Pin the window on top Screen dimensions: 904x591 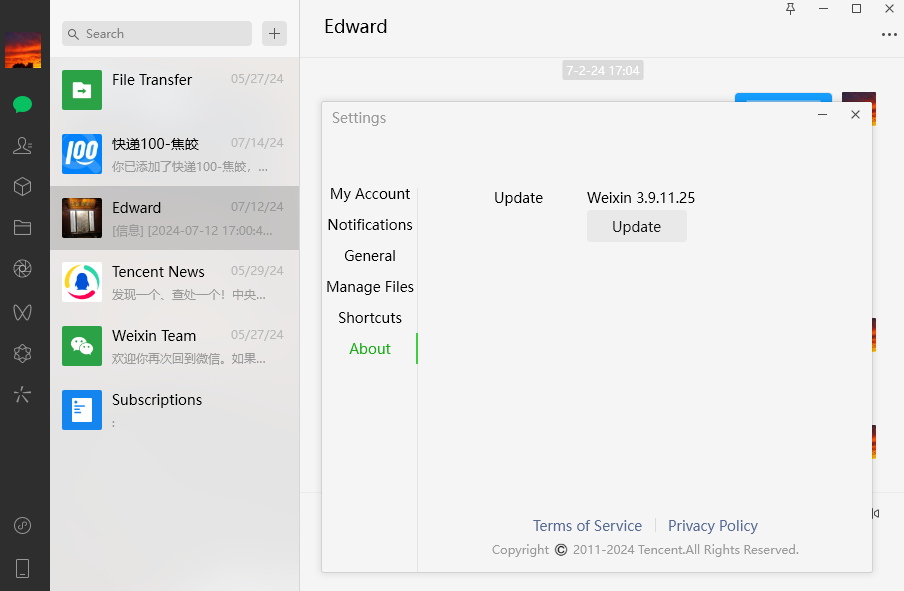pyautogui.click(x=791, y=9)
